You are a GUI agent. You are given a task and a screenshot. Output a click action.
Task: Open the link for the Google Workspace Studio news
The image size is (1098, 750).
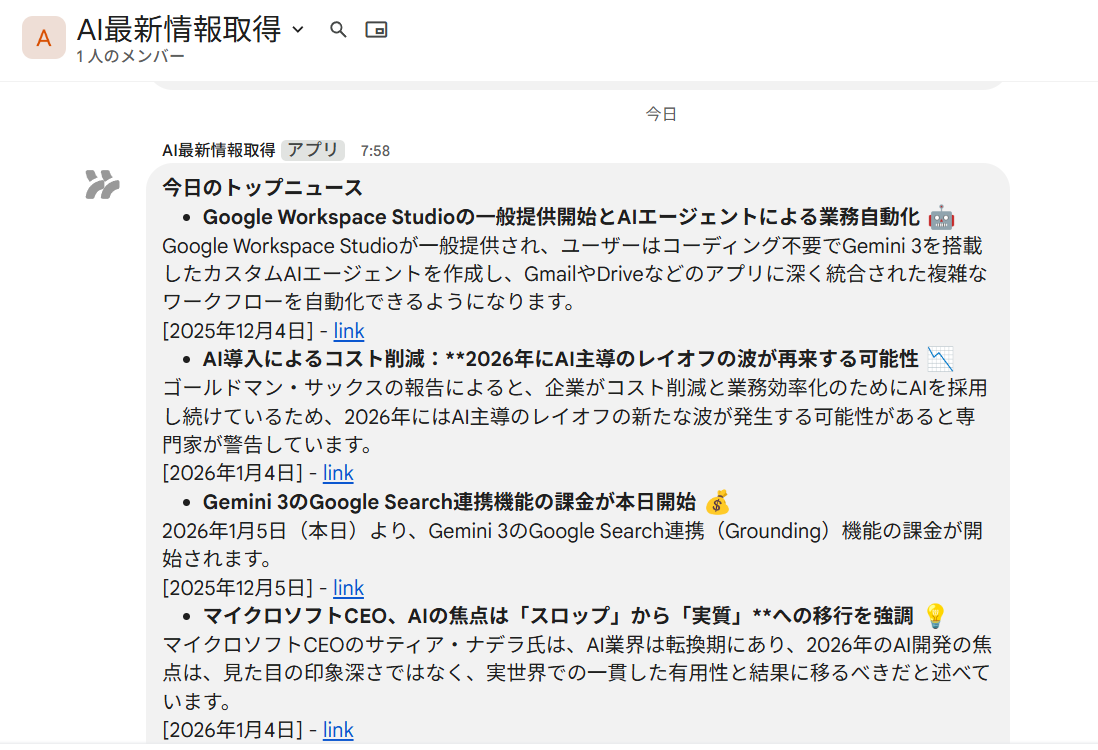coord(349,331)
